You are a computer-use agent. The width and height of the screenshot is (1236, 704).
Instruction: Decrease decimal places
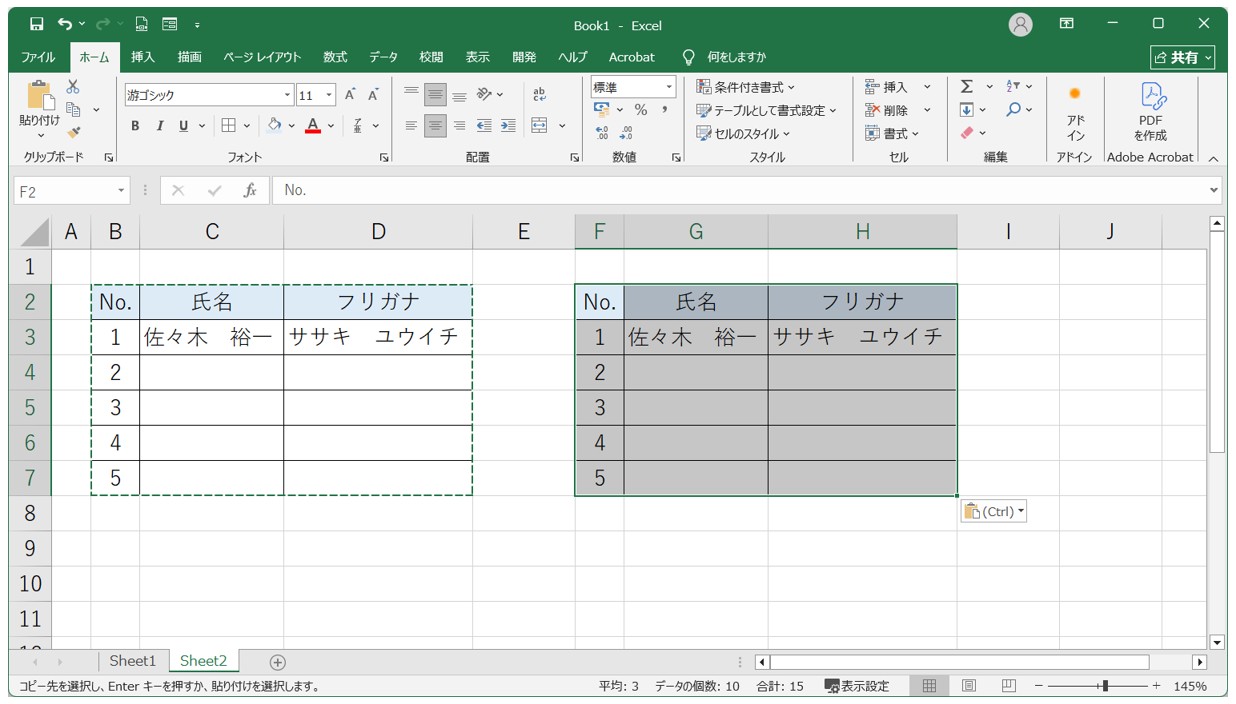(626, 133)
